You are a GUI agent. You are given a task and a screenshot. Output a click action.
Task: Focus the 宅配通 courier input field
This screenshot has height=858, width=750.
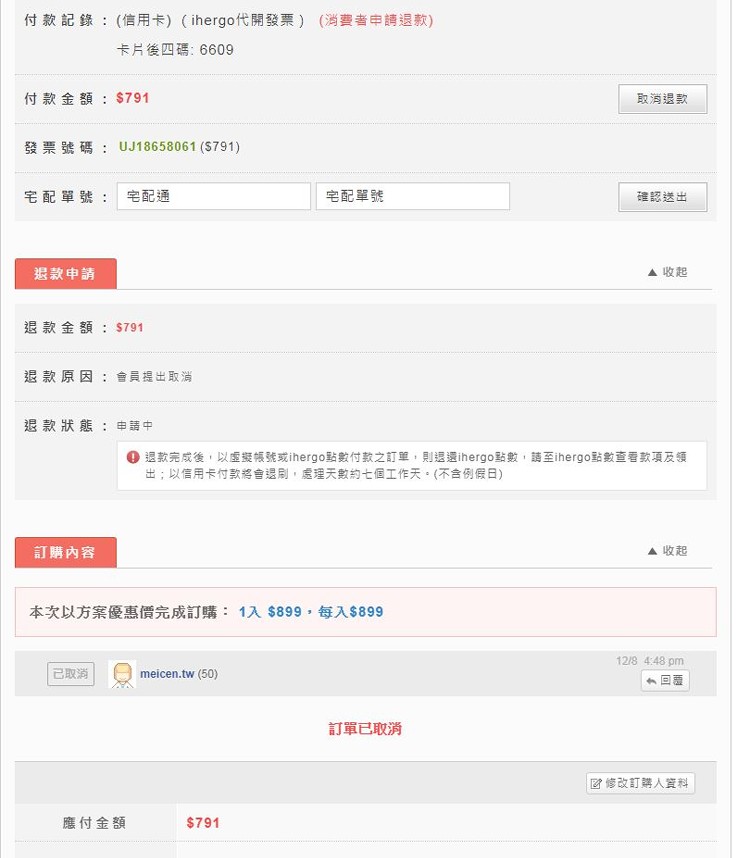[x=213, y=196]
